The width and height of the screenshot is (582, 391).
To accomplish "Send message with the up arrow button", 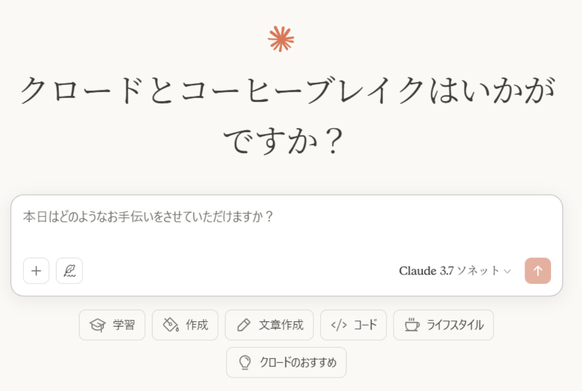I will coord(537,271).
